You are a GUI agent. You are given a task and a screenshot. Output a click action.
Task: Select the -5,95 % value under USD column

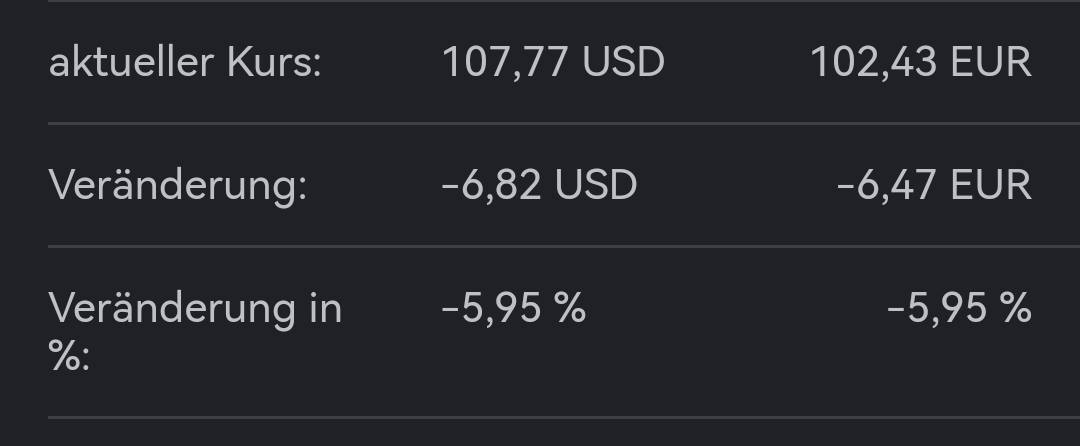513,308
